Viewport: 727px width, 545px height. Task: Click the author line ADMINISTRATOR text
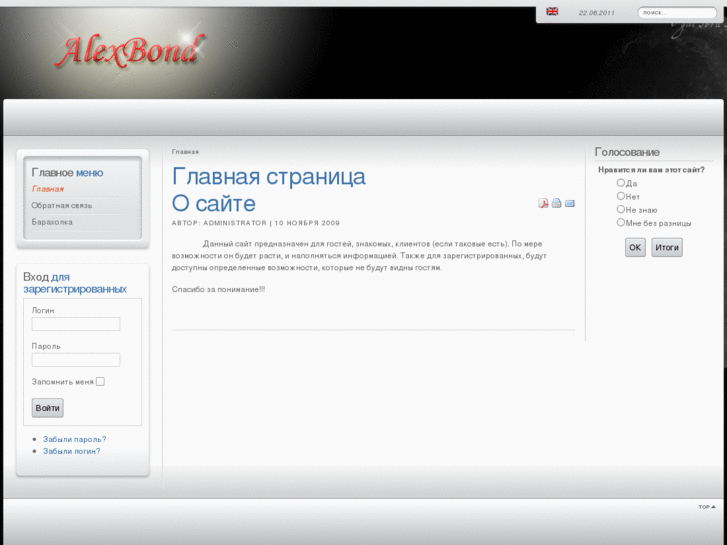click(235, 223)
